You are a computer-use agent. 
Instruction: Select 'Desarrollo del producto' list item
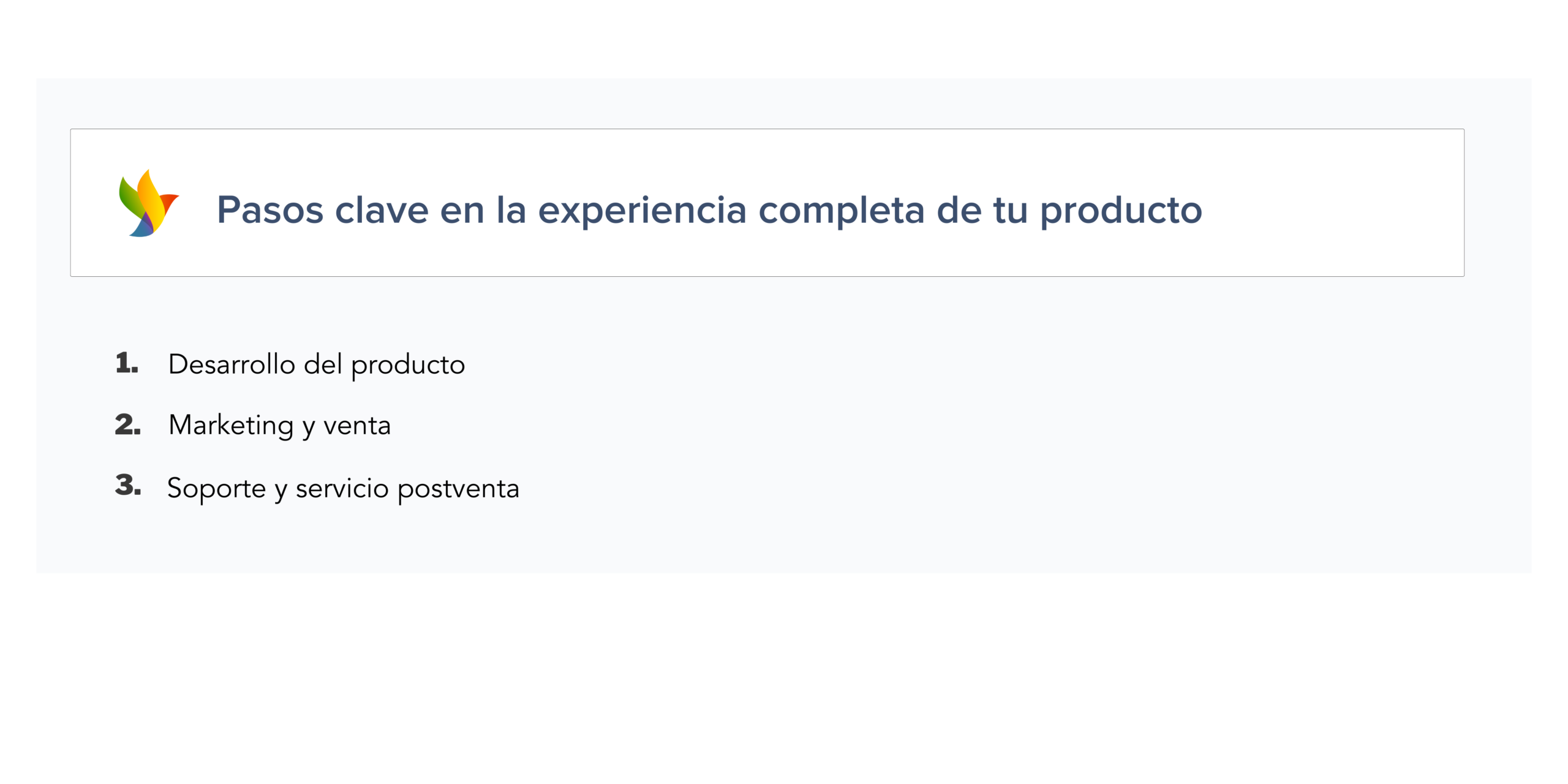coord(316,364)
